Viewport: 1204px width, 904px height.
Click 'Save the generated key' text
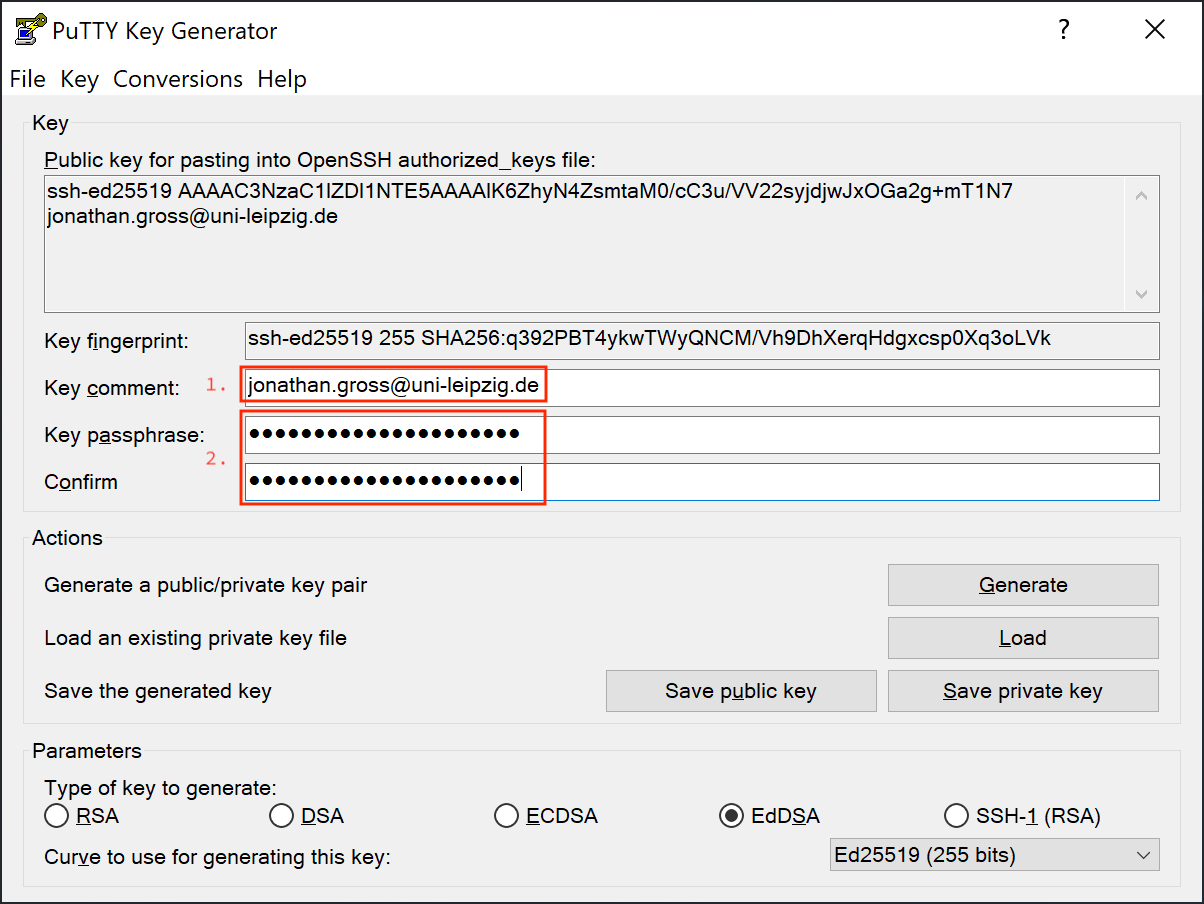pos(158,691)
